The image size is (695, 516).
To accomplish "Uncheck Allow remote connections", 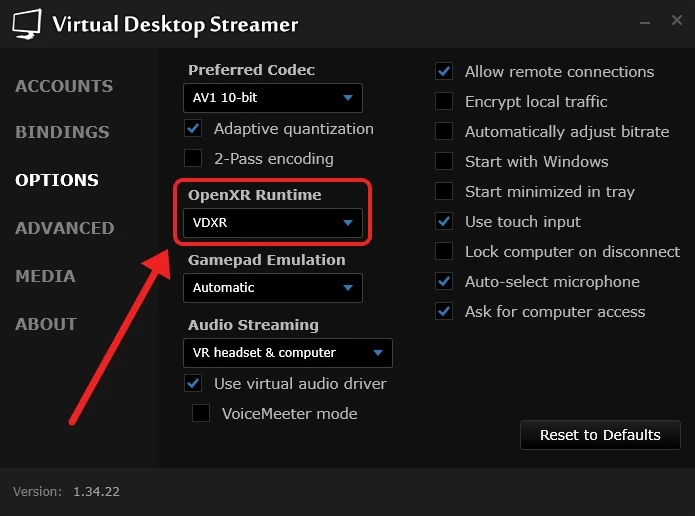I will point(444,71).
